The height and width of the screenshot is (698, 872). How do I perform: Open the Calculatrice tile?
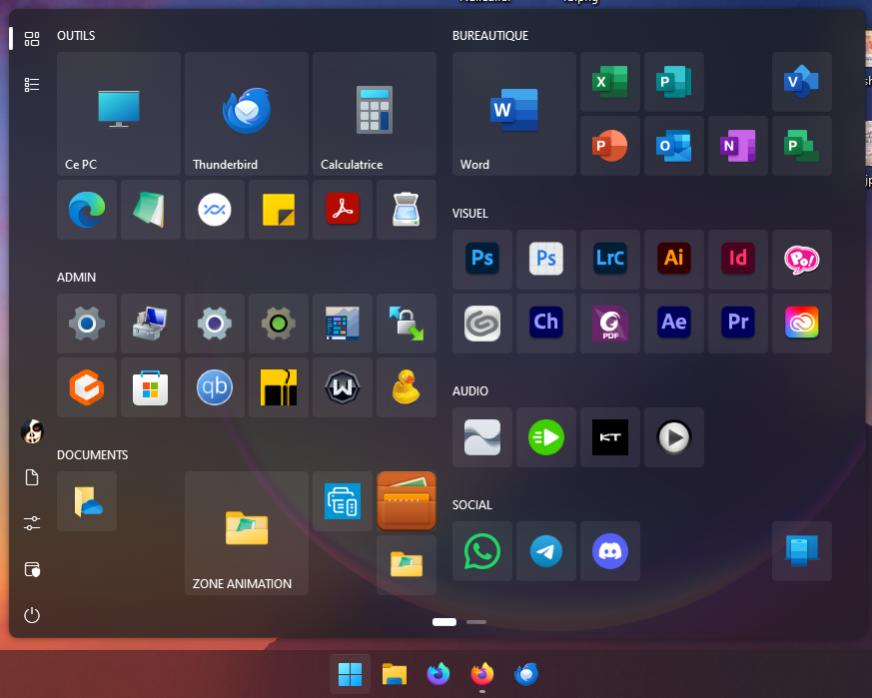(x=374, y=113)
